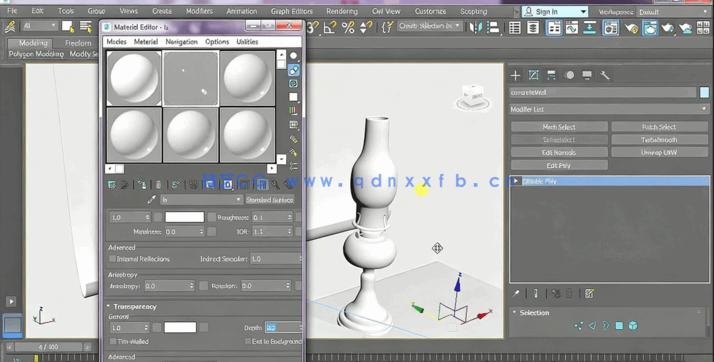
Task: Click the Sample Type sphere icon in Material Editor
Action: point(294,56)
